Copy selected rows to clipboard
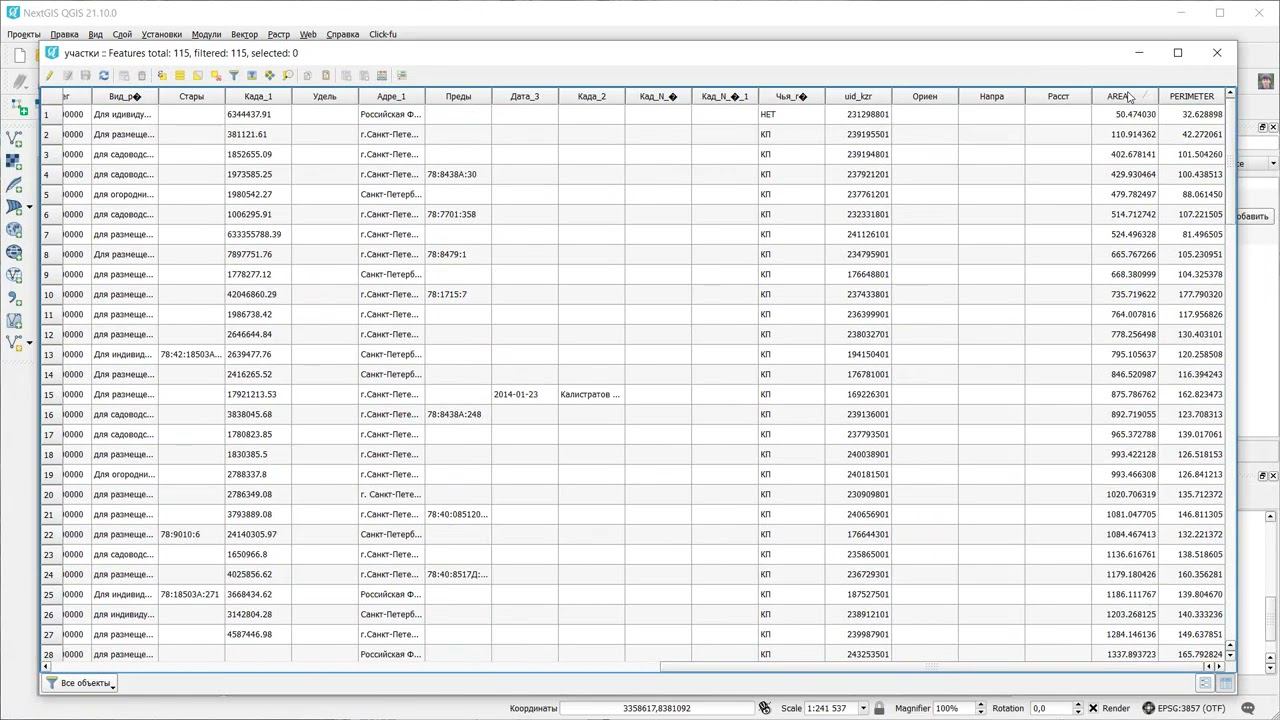Image resolution: width=1280 pixels, height=720 pixels. (x=308, y=75)
